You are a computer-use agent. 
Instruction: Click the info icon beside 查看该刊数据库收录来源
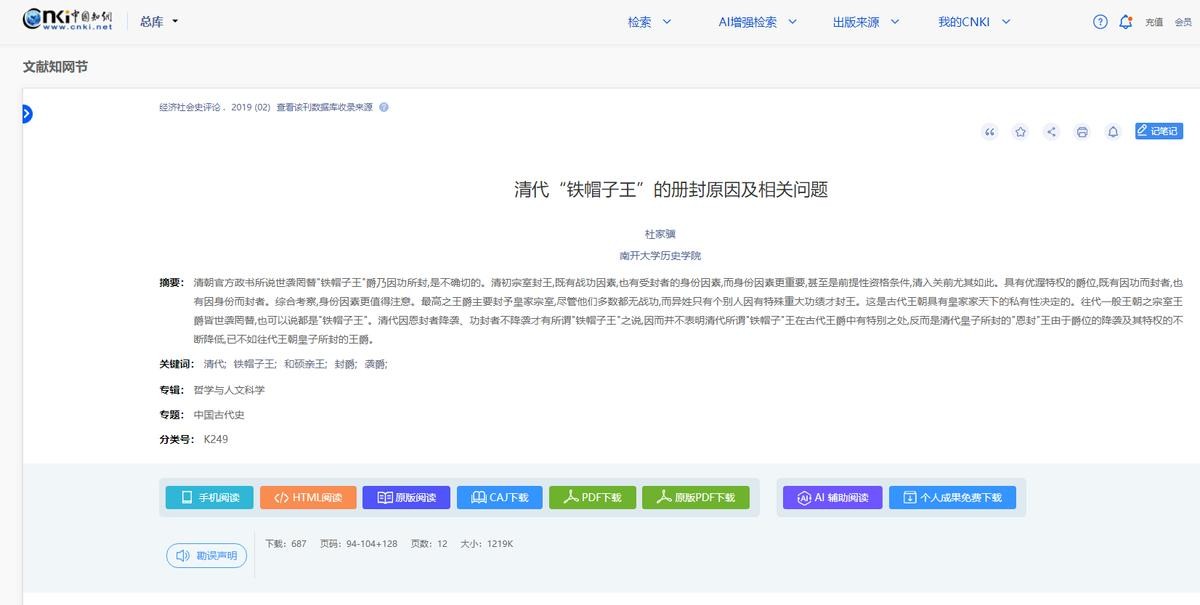coord(384,107)
